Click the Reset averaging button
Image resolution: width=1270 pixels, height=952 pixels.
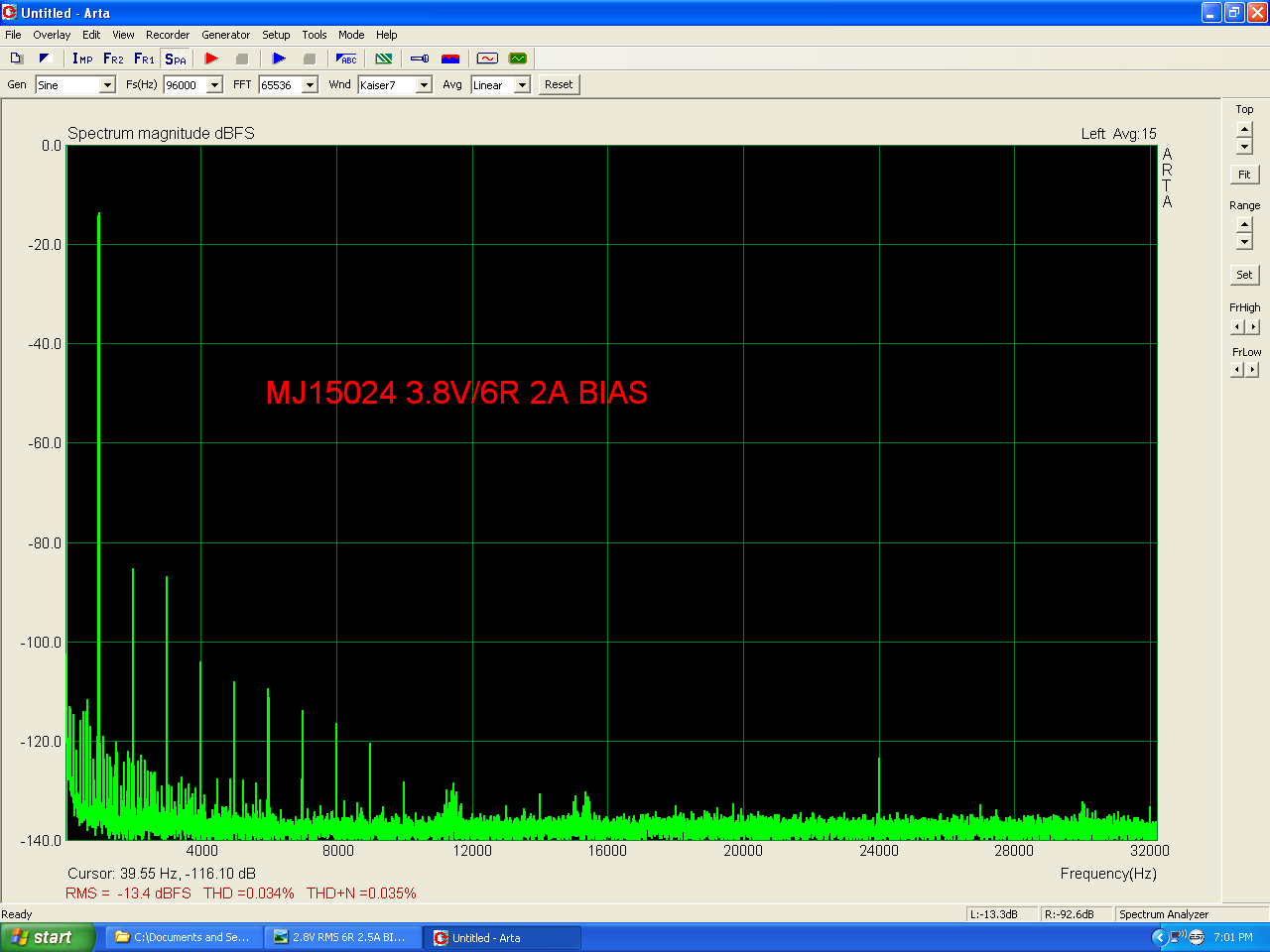(x=559, y=84)
